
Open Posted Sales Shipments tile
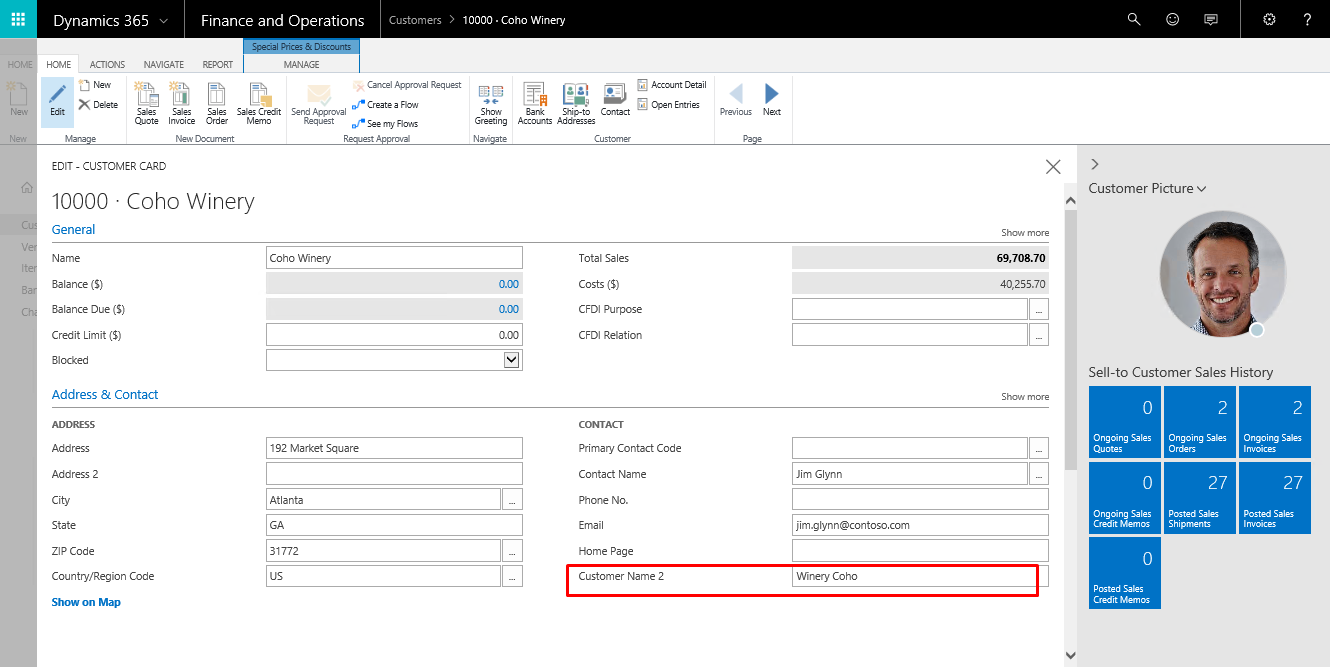pyautogui.click(x=1199, y=497)
